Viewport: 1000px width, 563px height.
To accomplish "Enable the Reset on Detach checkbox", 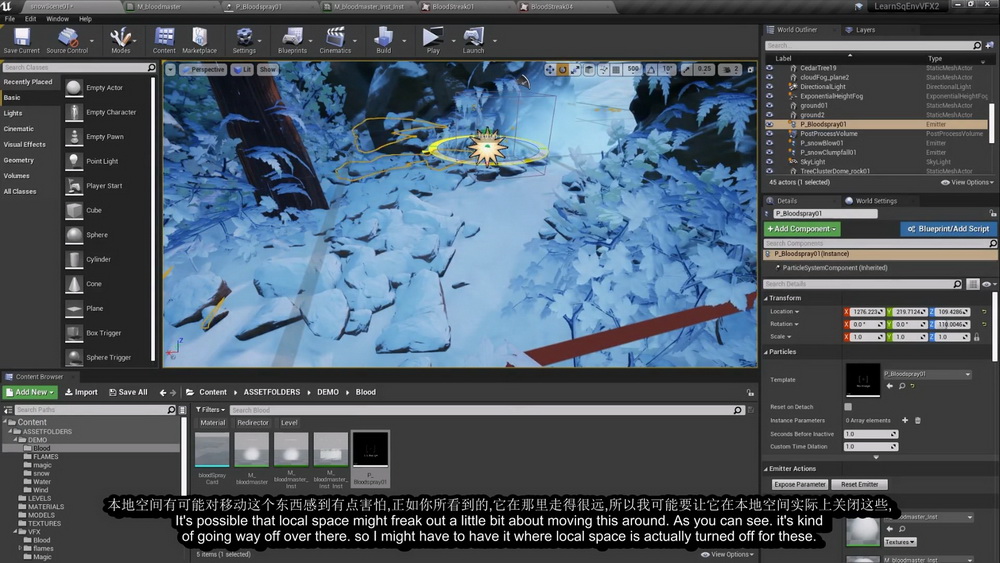I will click(x=848, y=407).
